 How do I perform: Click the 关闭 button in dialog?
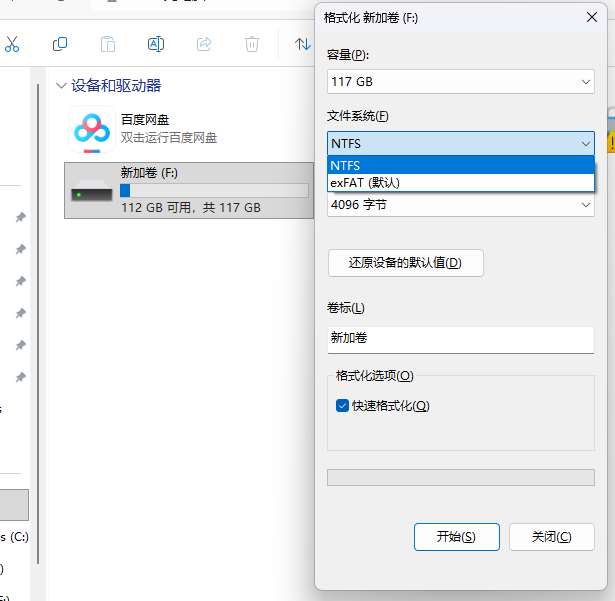[x=551, y=537]
